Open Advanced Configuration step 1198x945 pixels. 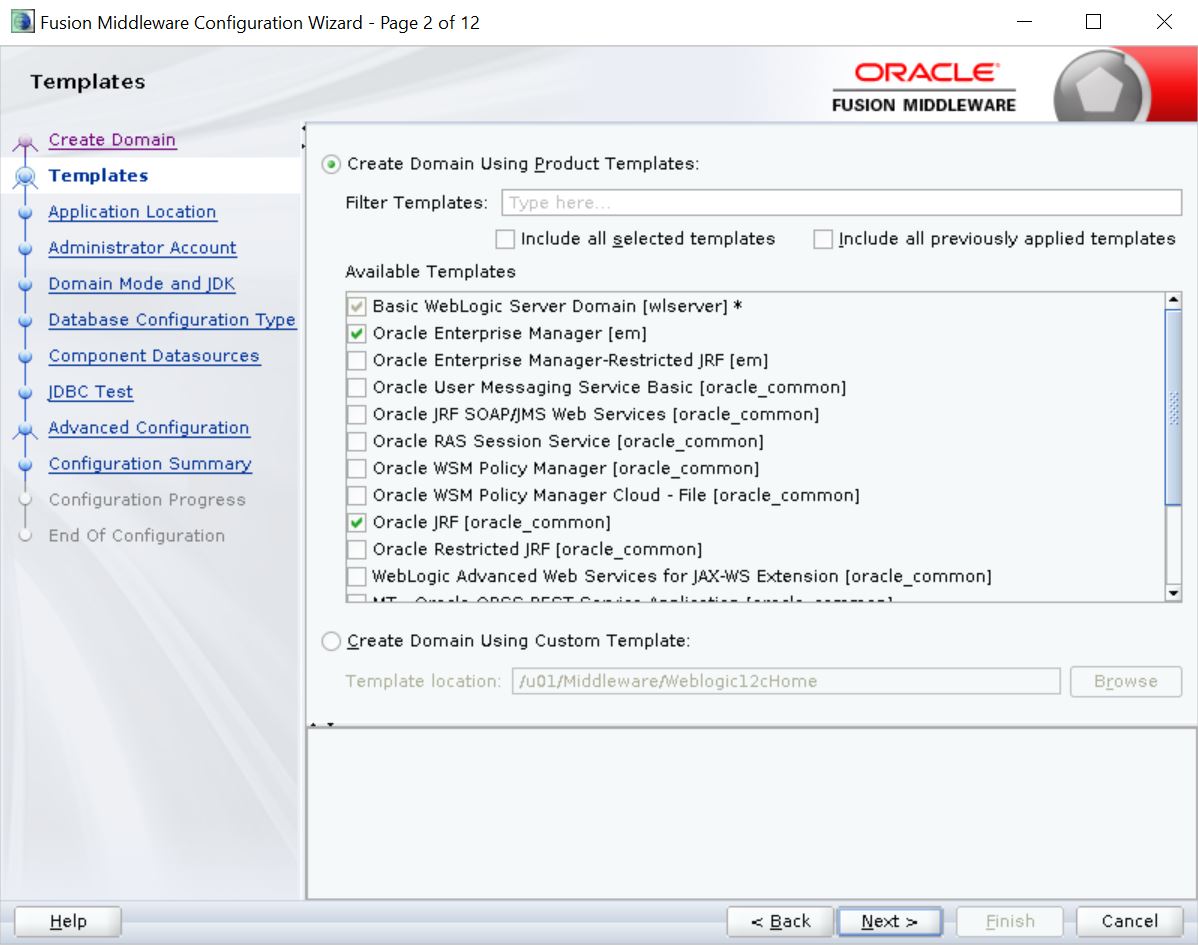pos(148,427)
